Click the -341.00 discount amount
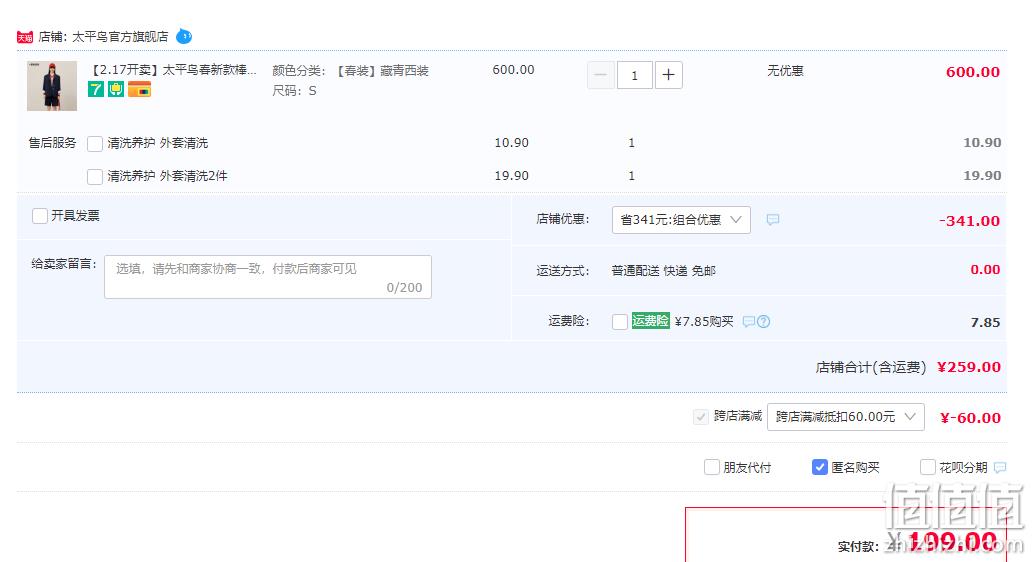Screen dimensions: 1033x562 click(x=969, y=221)
